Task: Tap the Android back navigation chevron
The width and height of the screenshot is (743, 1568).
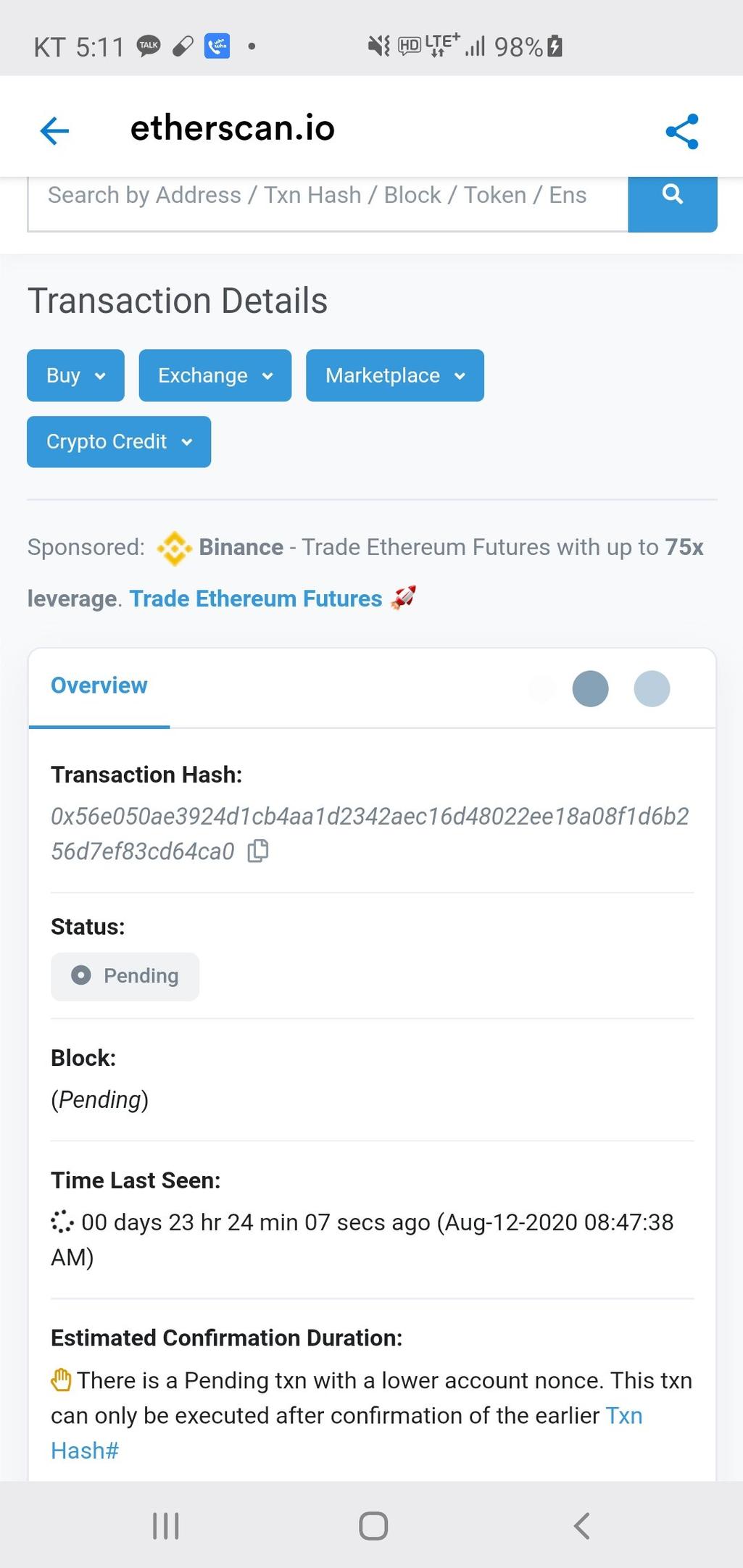Action: (581, 1525)
